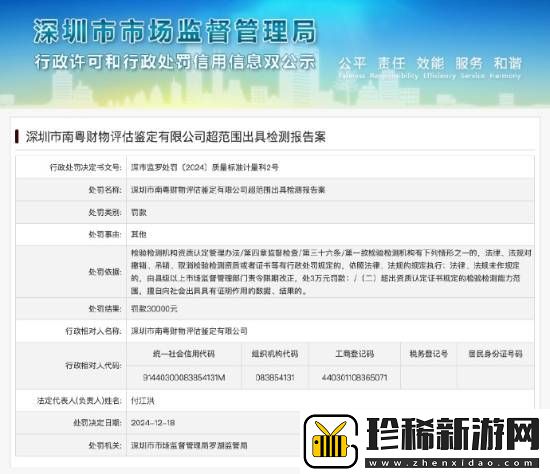Select the 处罚类别 row label
Image resolution: width=550 pixels, height=474 pixels.
[x=105, y=212]
